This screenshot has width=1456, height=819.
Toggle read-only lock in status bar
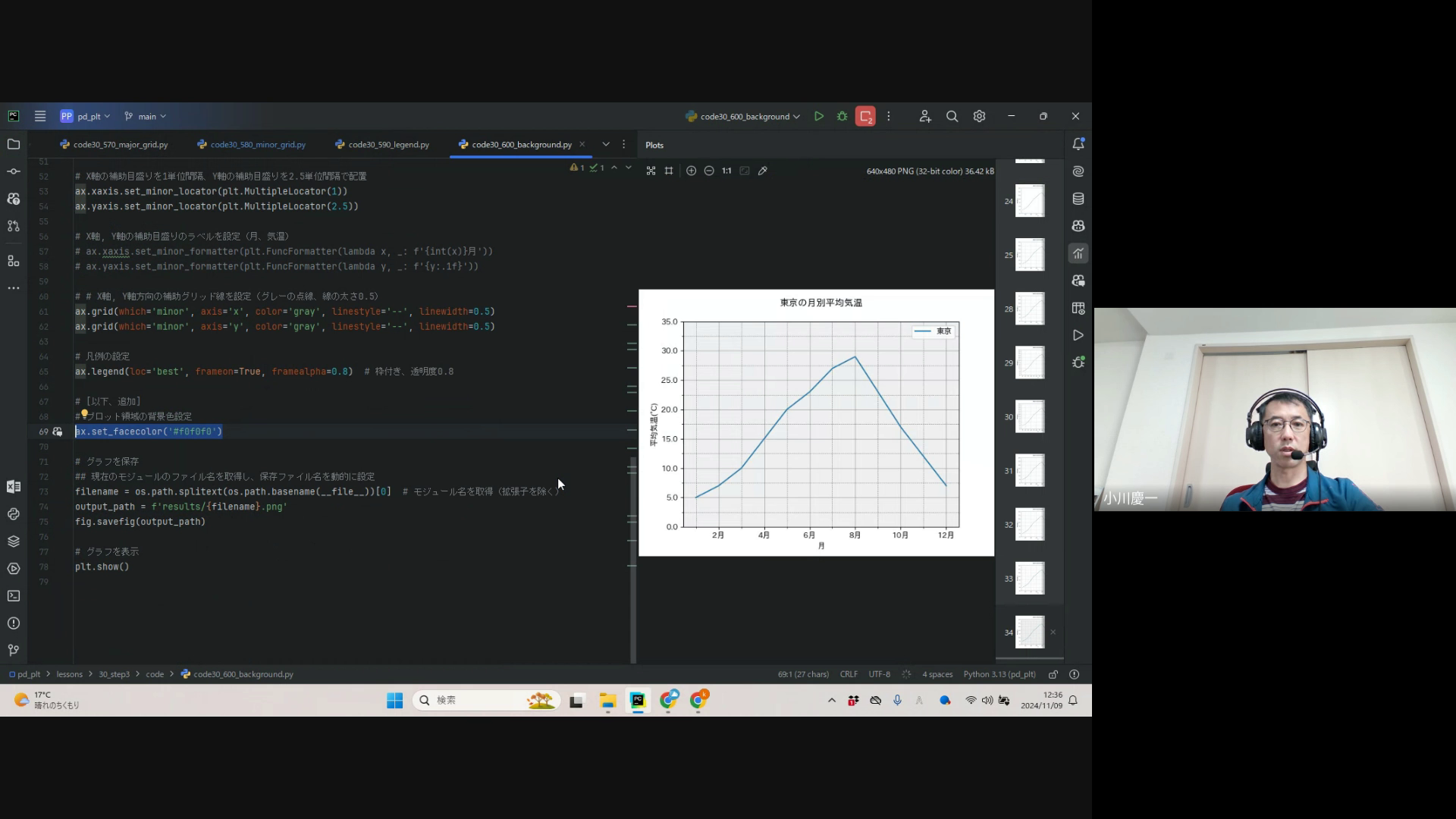[1053, 674]
